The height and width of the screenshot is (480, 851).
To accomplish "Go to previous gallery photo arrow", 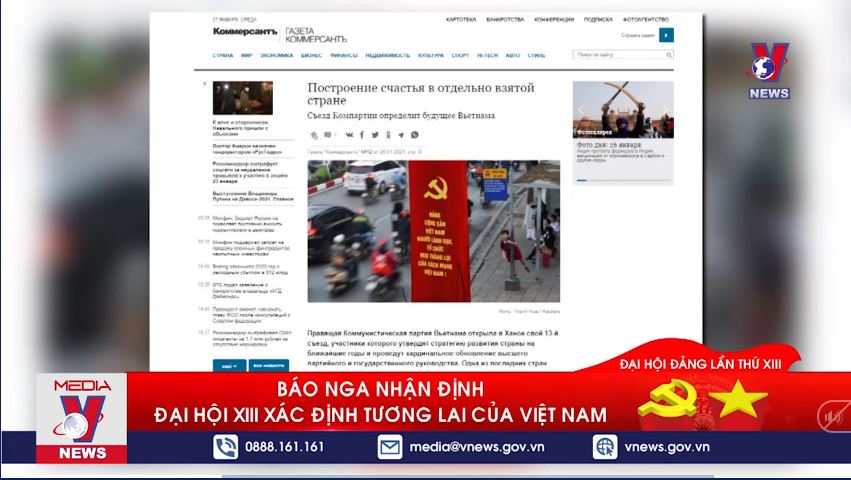I will point(580,110).
